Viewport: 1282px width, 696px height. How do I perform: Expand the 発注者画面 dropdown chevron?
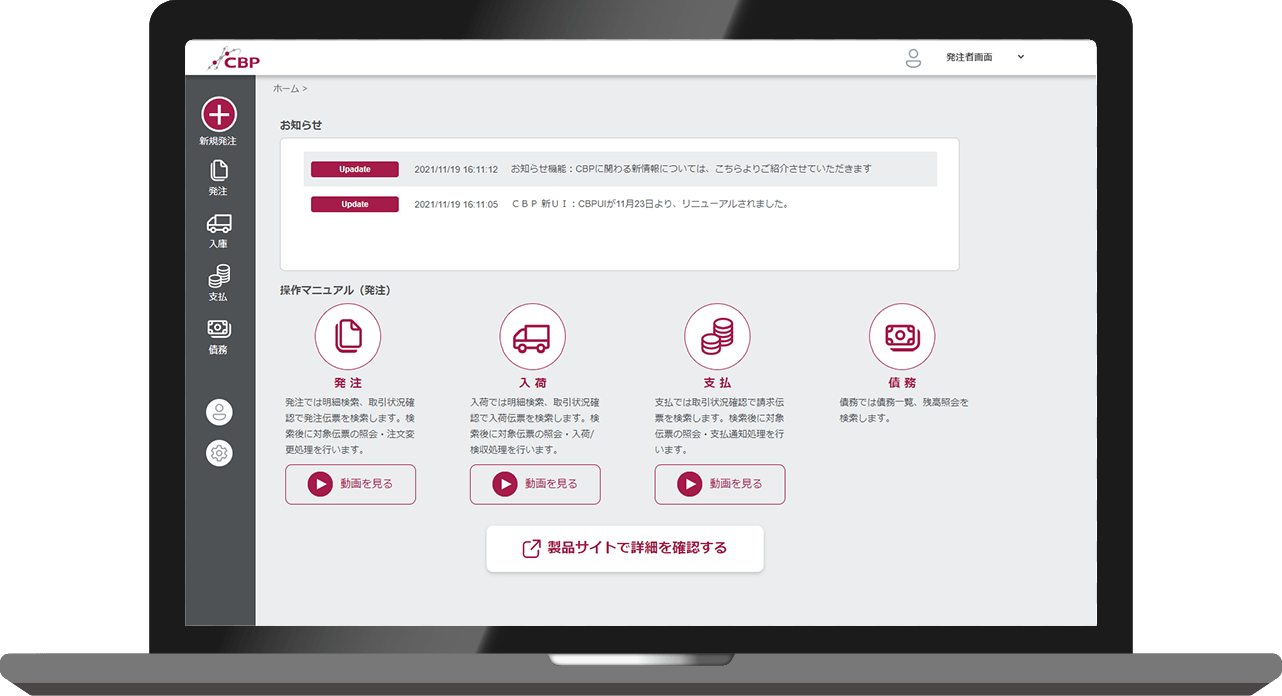pos(1021,57)
